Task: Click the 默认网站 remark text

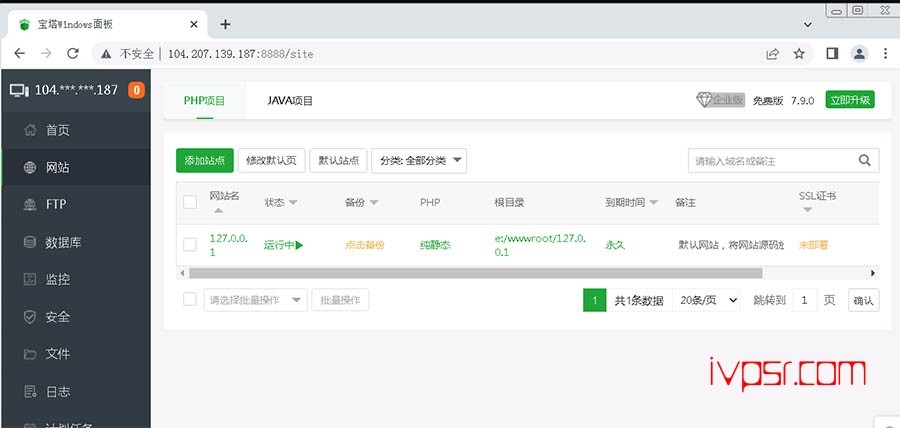Action: 731,245
